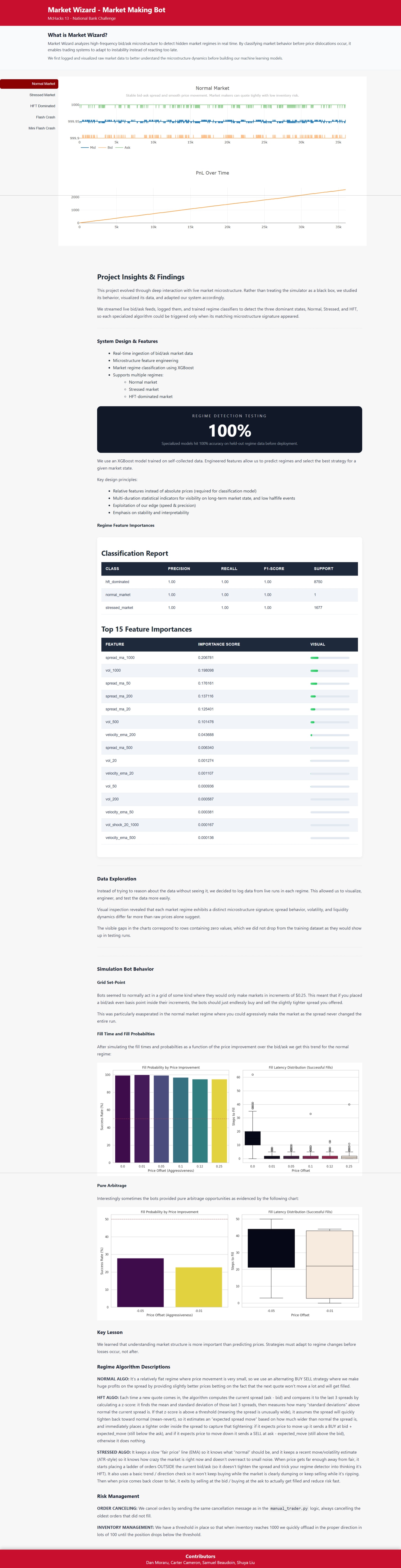Click the Classification Report heading
The image size is (401, 1568).
point(135,553)
